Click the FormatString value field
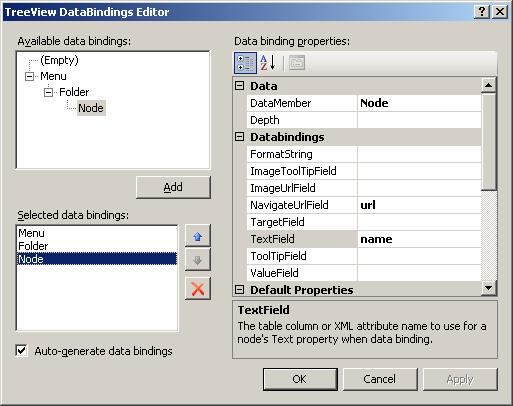The width and height of the screenshot is (513, 406). pyautogui.click(x=419, y=154)
